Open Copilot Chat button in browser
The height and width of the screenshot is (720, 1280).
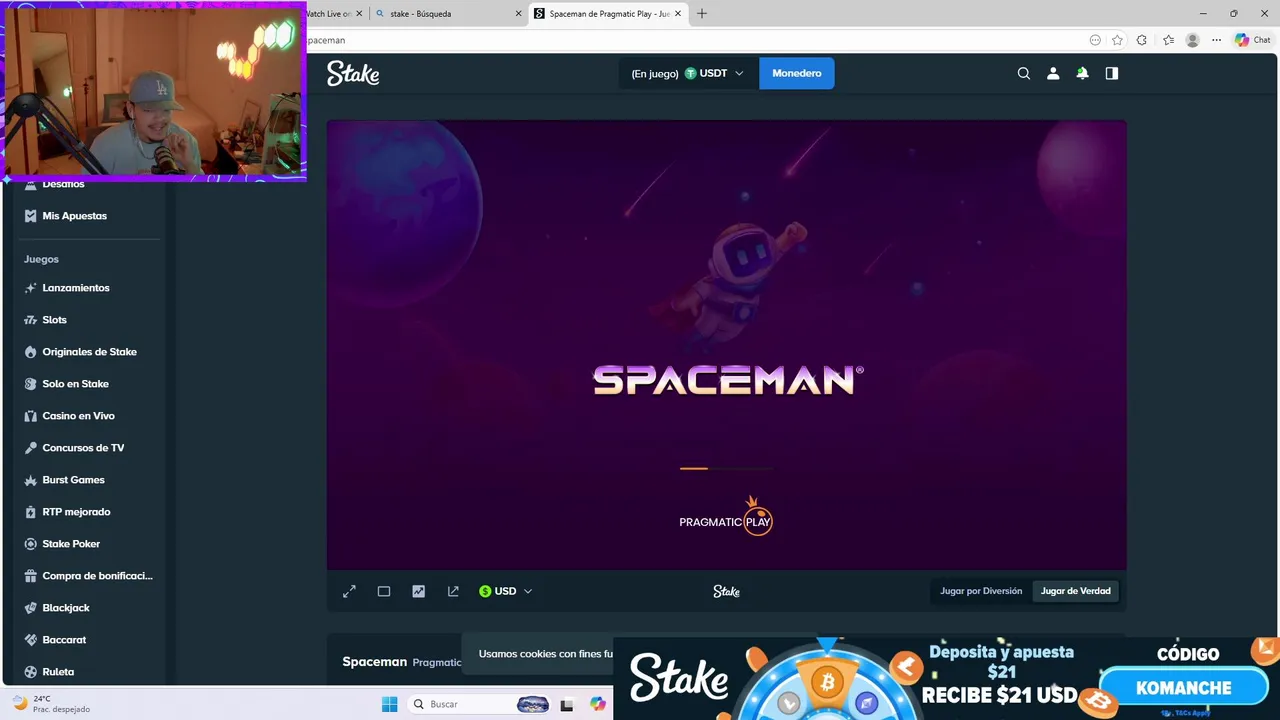(x=1252, y=40)
